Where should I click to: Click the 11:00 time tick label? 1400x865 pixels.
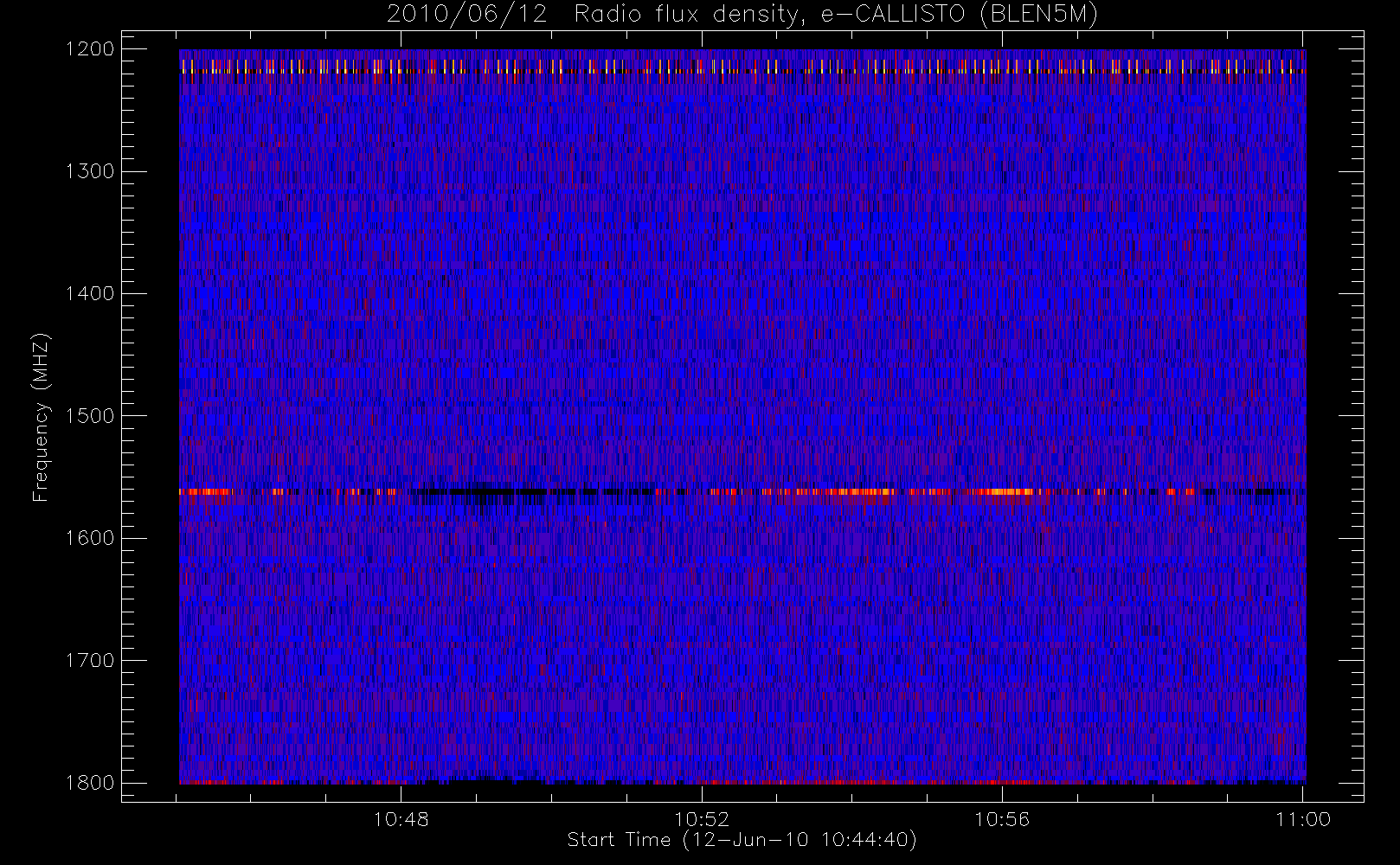click(x=1303, y=819)
